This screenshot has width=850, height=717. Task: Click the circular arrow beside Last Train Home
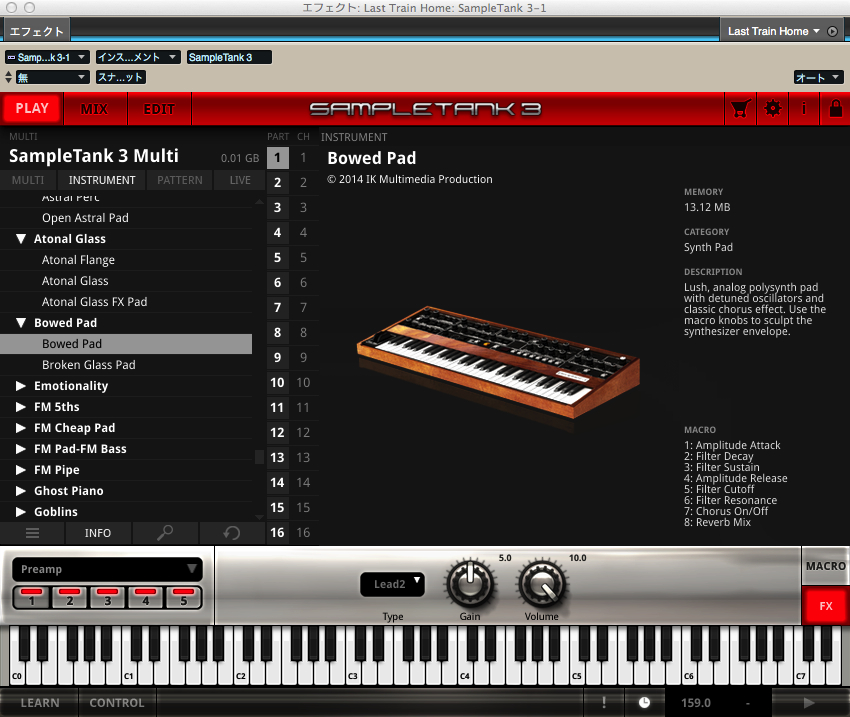click(x=832, y=31)
